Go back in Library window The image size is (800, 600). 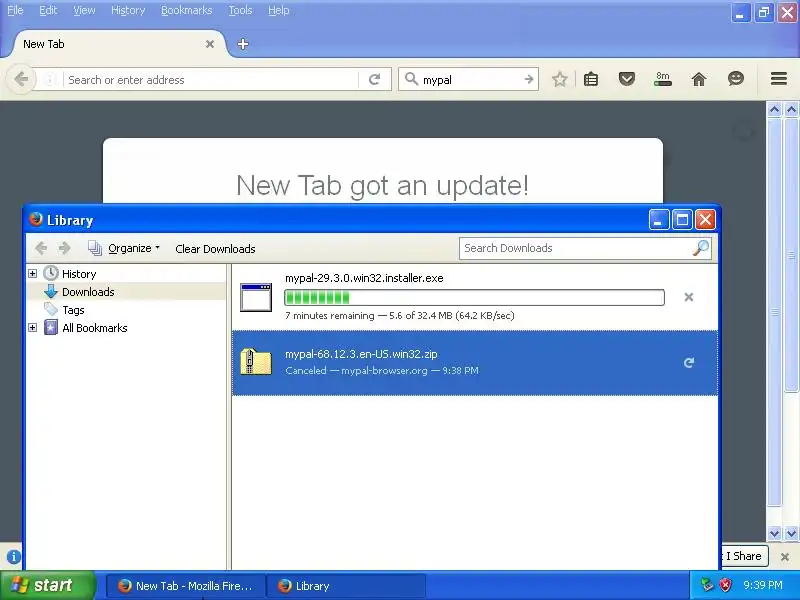[41, 248]
